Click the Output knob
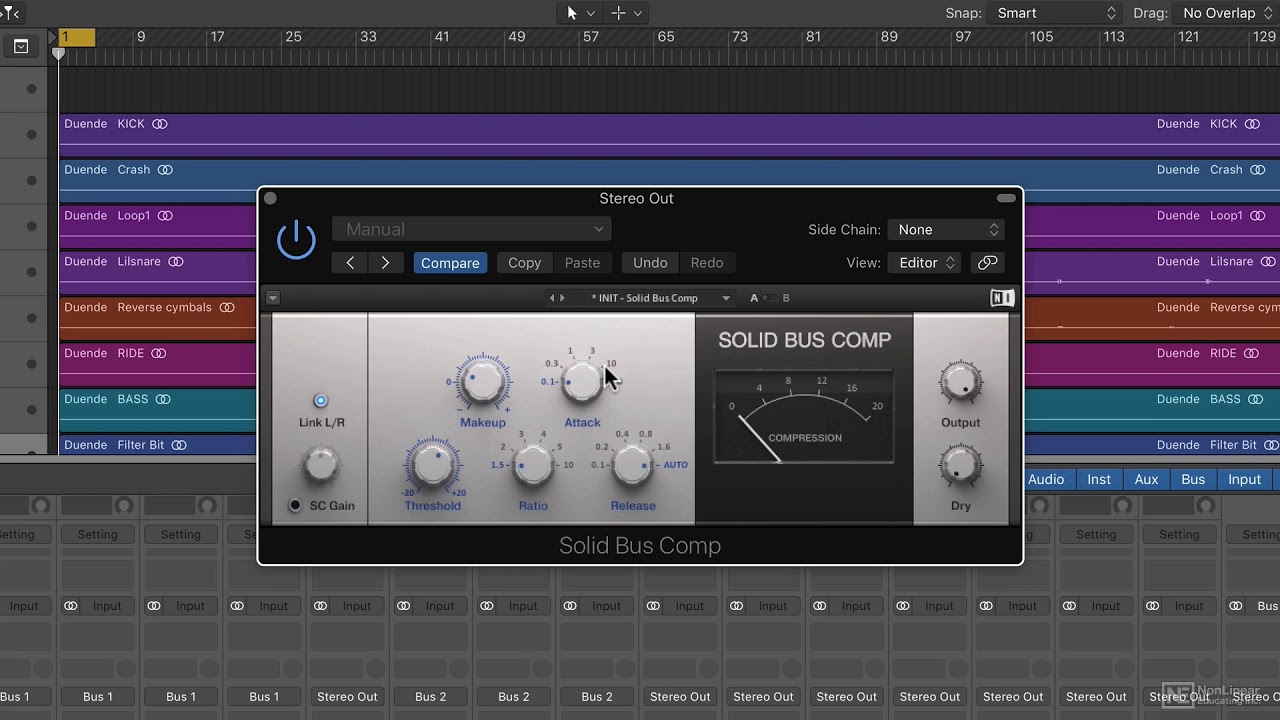Screen dimensions: 1280x720 pyautogui.click(x=960, y=382)
